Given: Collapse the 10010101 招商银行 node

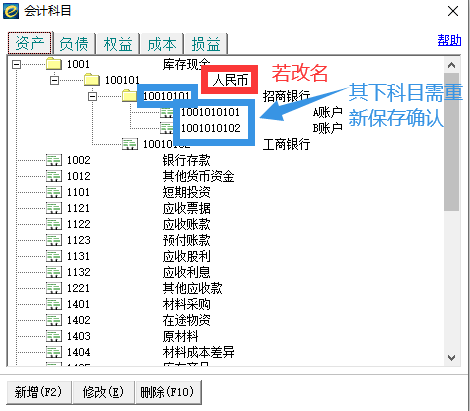Looking at the screenshot, I should (92, 96).
